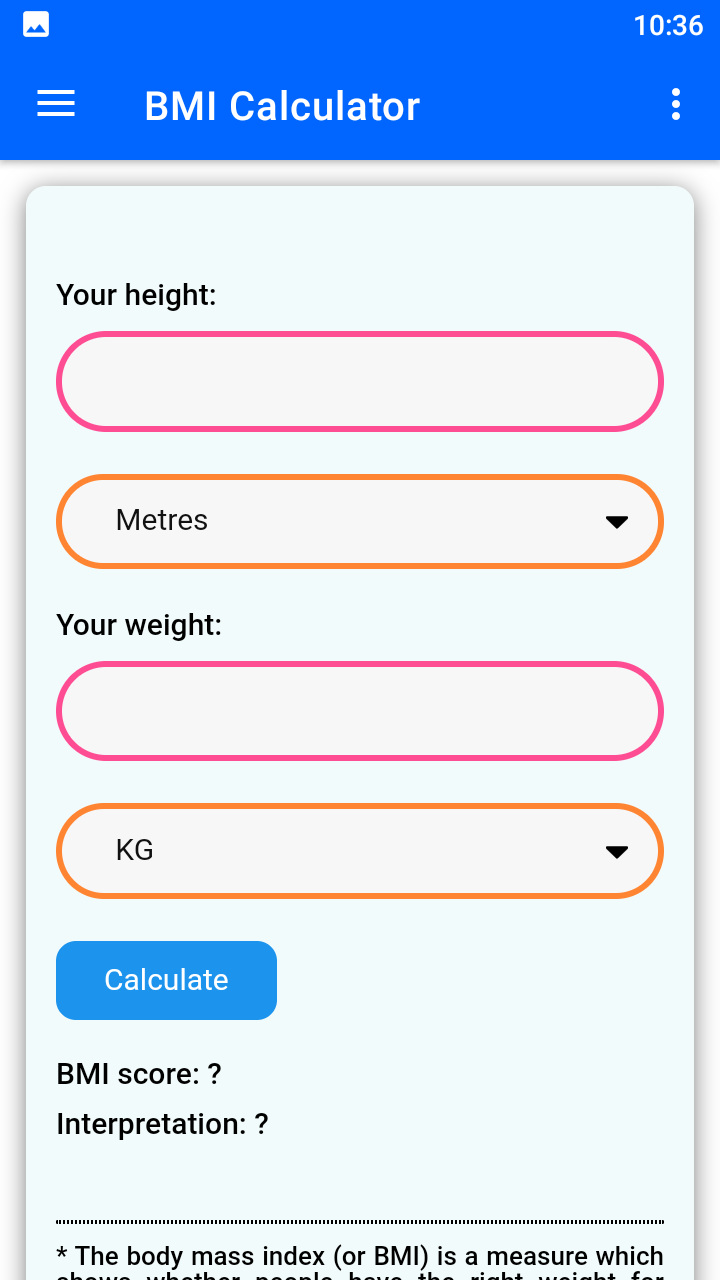Click the image notification icon in status bar
Screen dimensions: 720x1280
click(x=36, y=23)
